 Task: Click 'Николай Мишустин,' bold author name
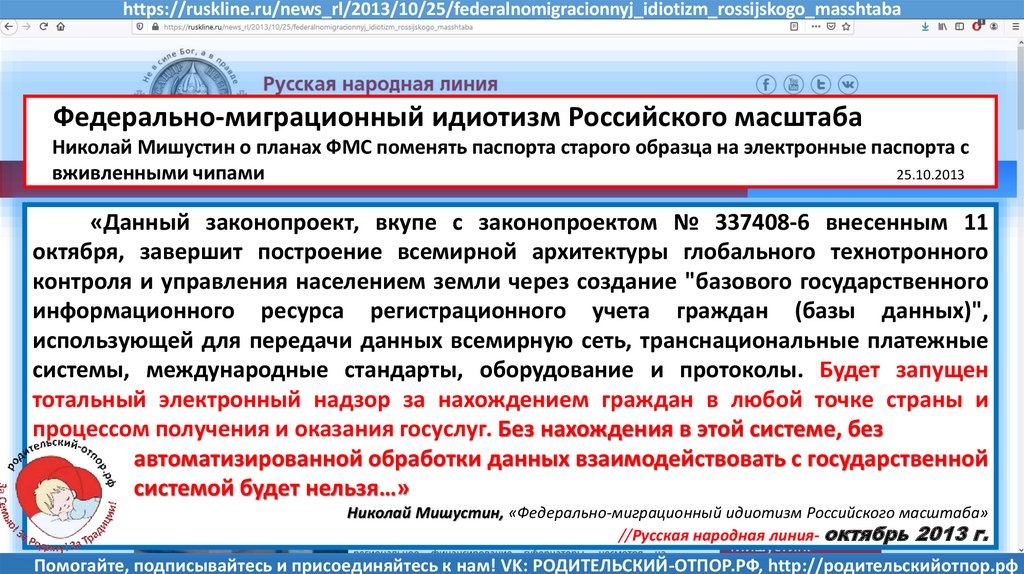coord(425,513)
